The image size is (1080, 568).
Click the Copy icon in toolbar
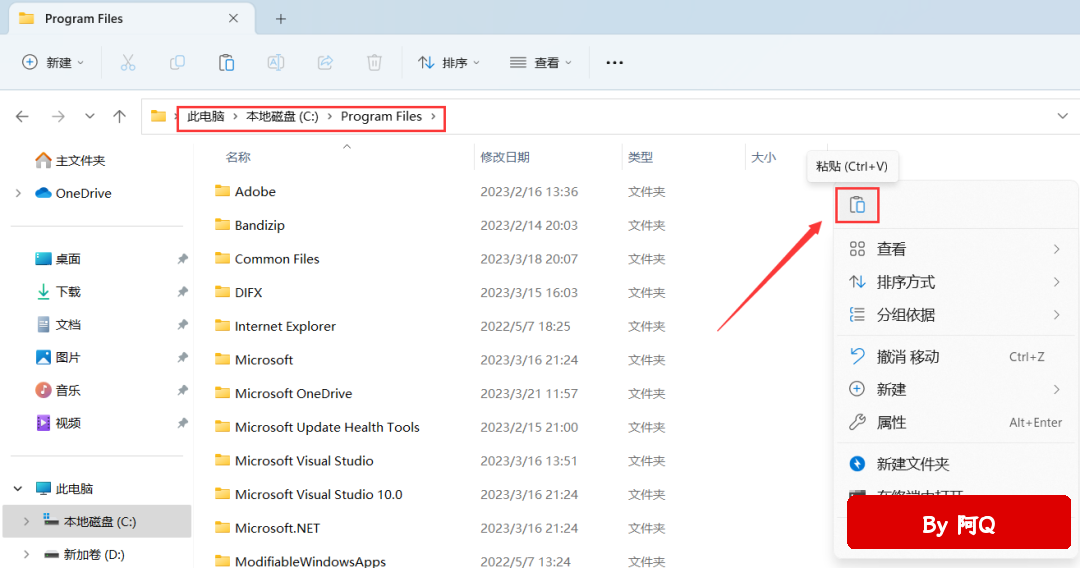coord(177,62)
